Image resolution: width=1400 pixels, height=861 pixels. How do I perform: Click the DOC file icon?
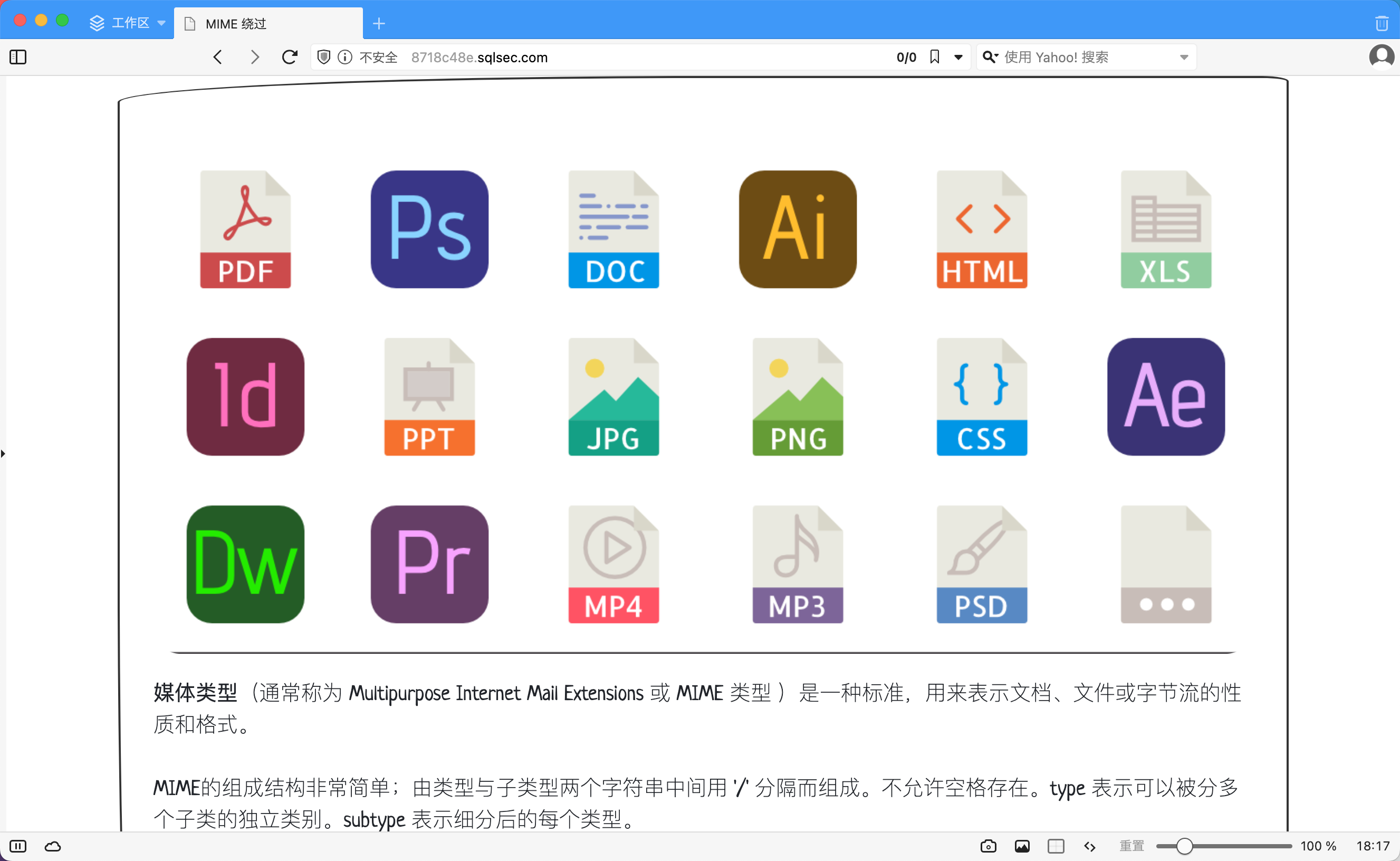coord(613,229)
